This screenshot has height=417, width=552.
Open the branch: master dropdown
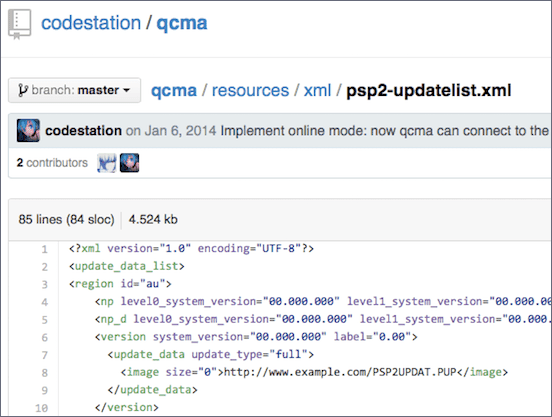point(75,90)
